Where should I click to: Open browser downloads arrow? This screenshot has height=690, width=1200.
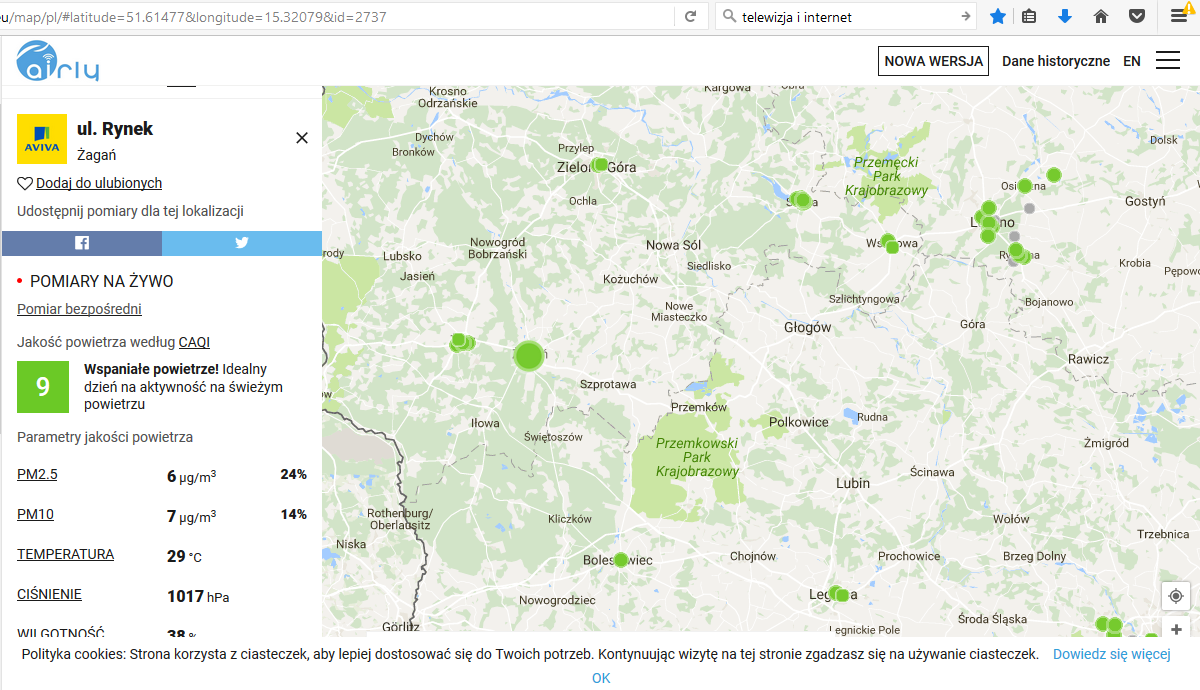tap(1065, 16)
